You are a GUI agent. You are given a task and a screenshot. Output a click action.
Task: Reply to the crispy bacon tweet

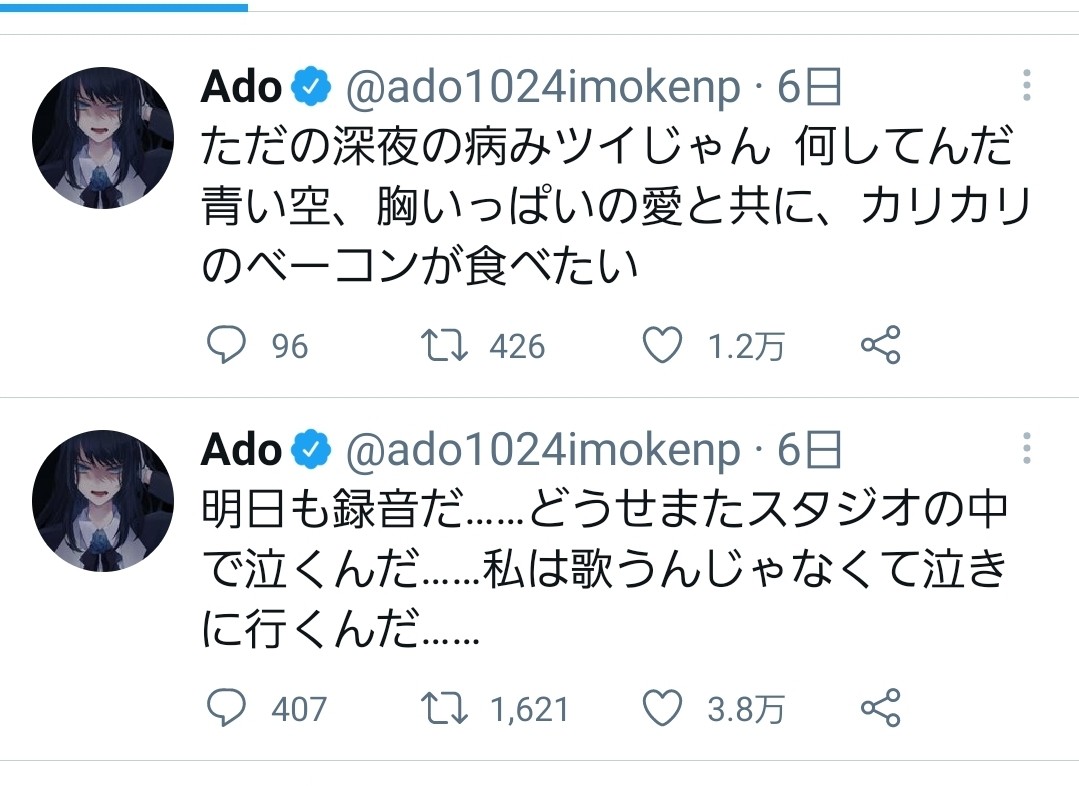coord(226,346)
